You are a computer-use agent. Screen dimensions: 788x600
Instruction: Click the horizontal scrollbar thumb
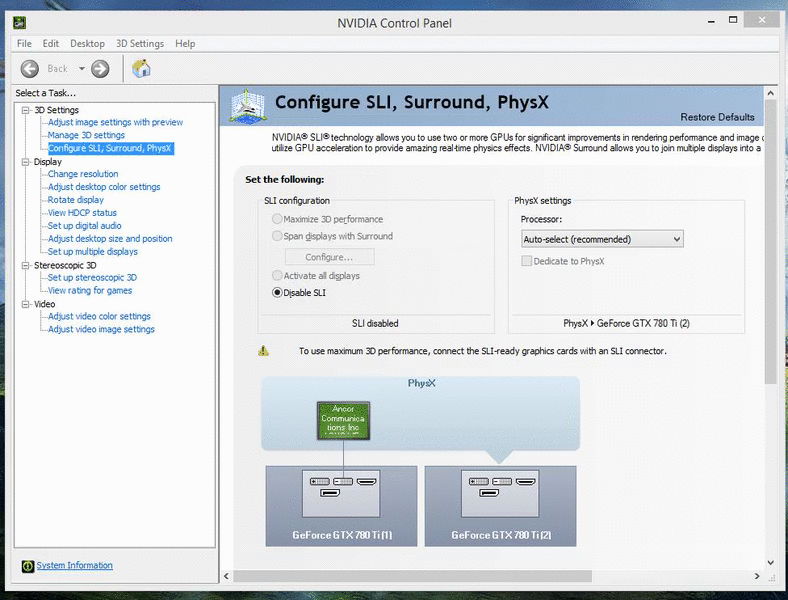coord(412,576)
